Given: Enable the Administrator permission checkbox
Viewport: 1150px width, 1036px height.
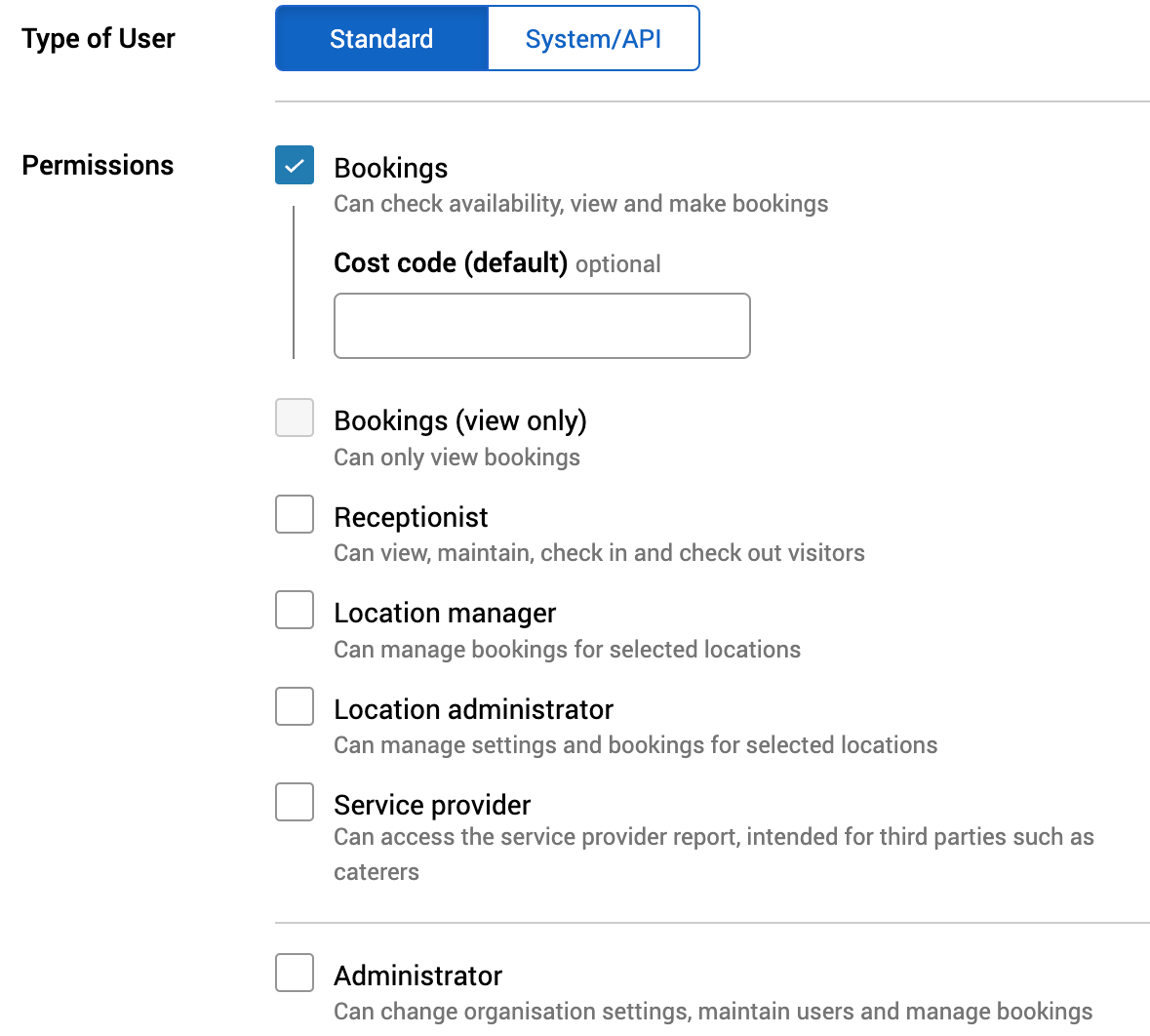Looking at the screenshot, I should click(x=294, y=973).
